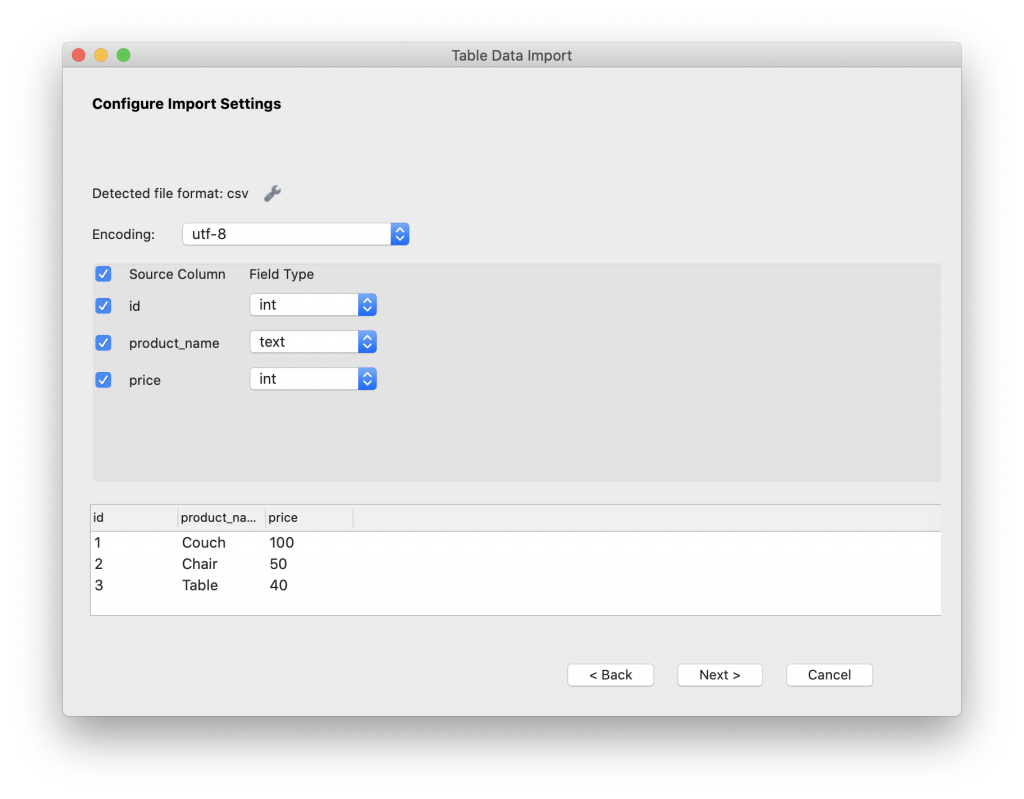
Task: Change product_name field type from text
Action: tap(313, 342)
